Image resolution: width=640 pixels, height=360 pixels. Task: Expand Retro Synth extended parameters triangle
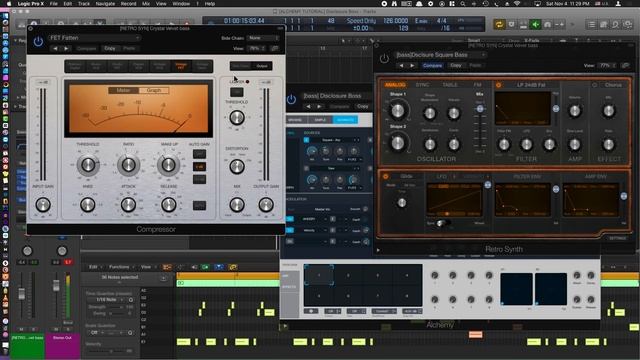378,250
